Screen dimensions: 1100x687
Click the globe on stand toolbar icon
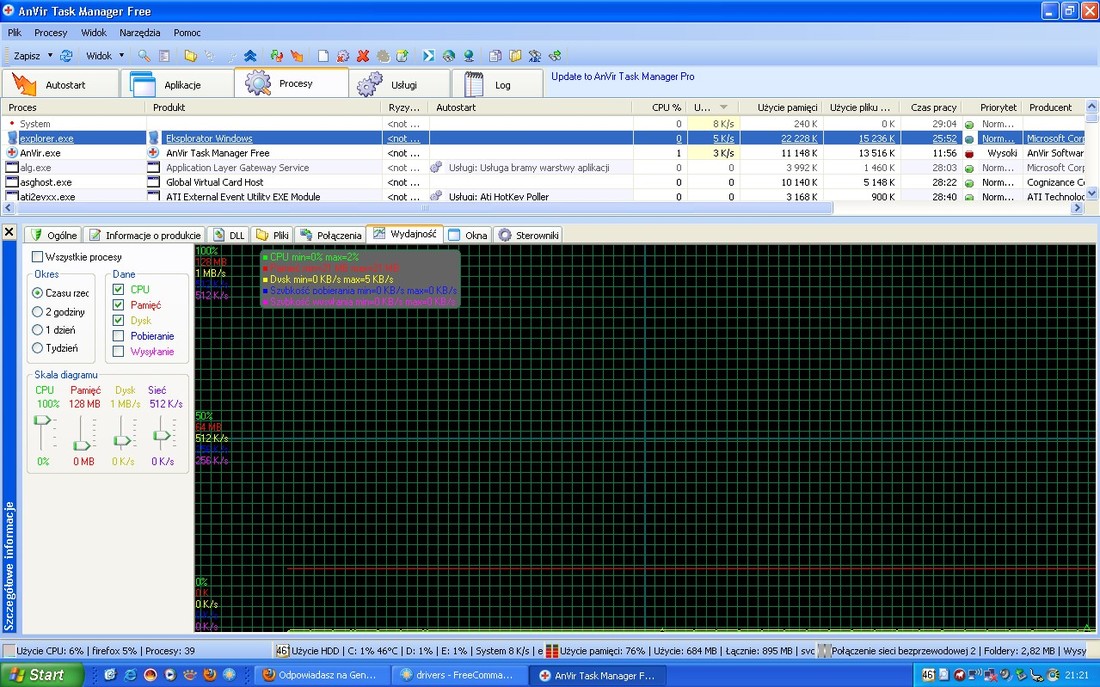point(469,55)
